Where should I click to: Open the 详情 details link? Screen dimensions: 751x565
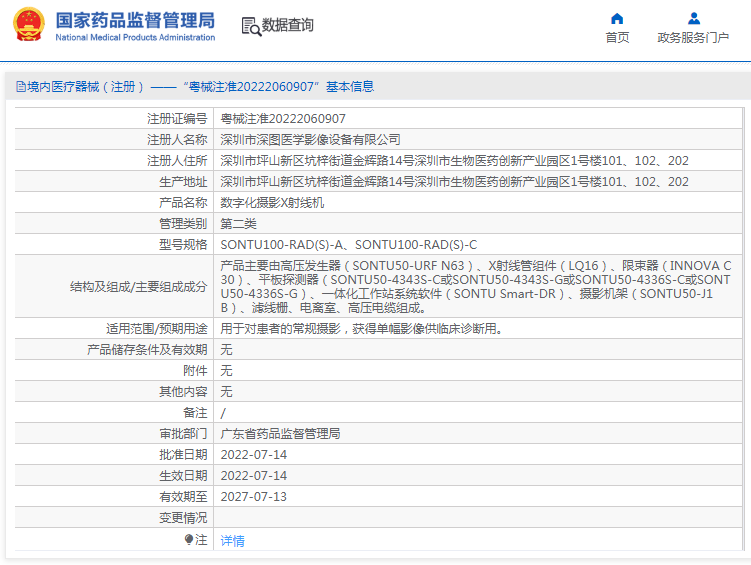232,541
